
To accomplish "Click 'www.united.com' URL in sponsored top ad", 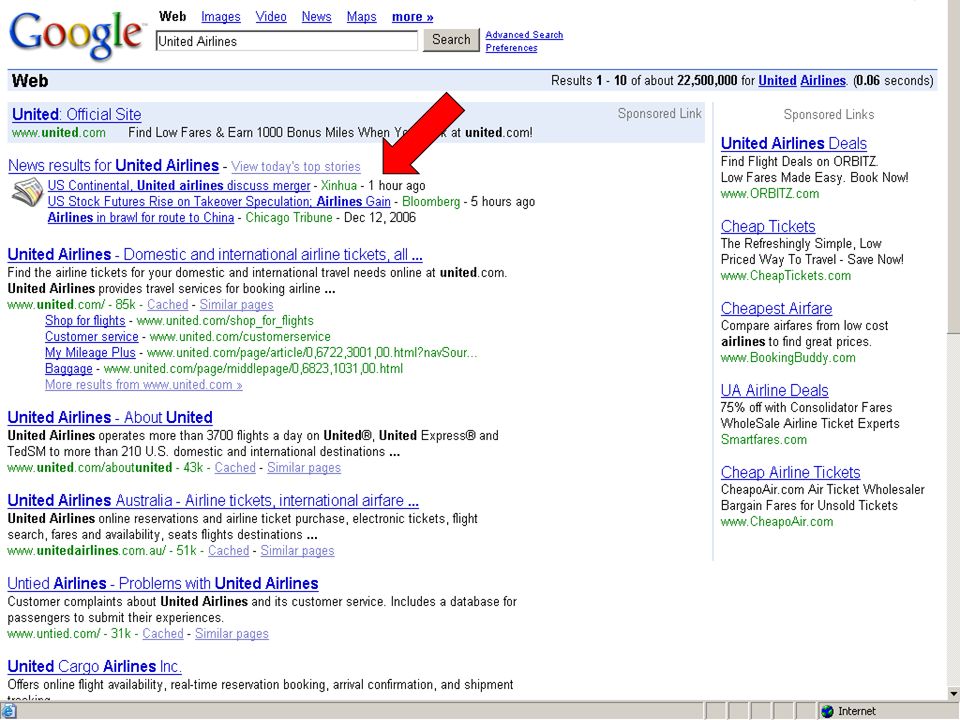I will click(x=59, y=132).
